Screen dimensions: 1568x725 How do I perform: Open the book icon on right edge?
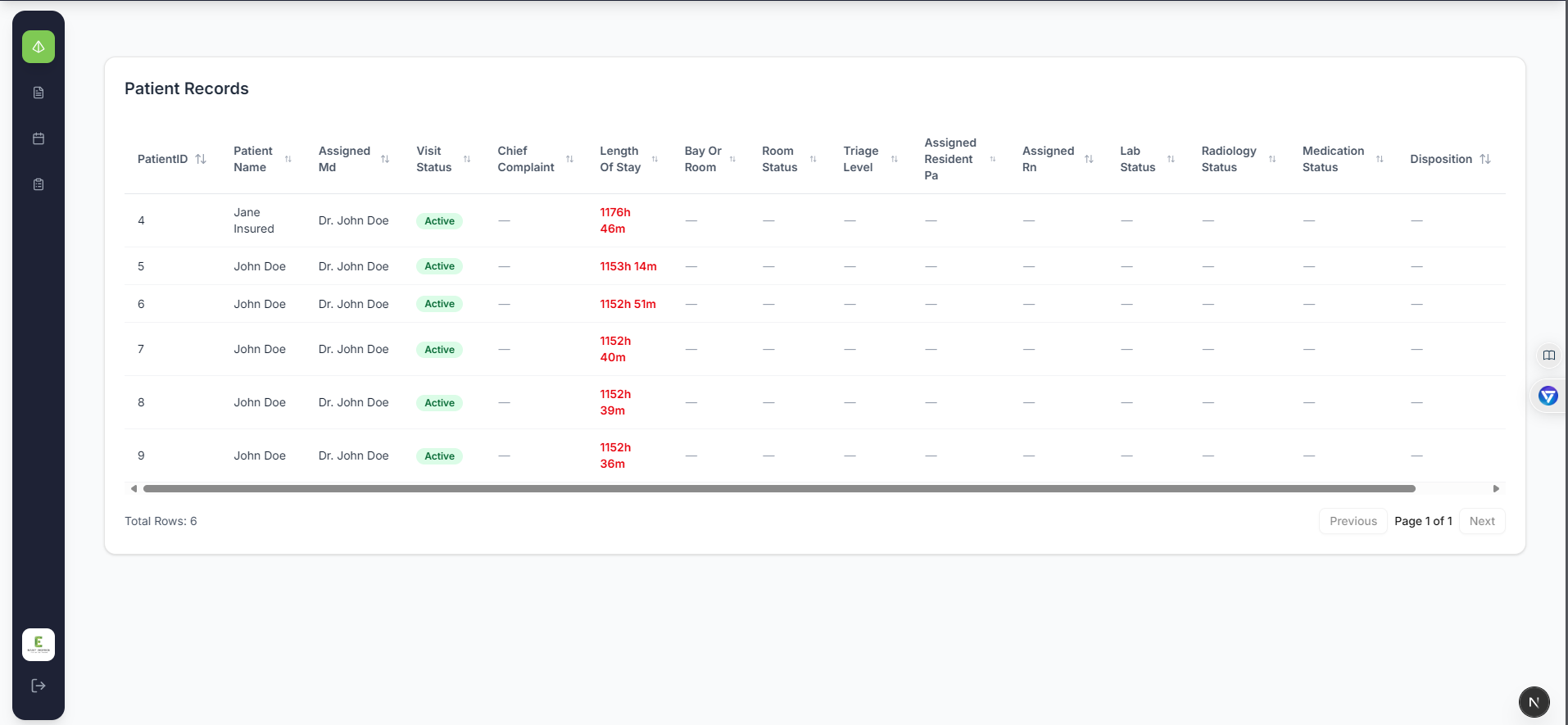click(1548, 356)
